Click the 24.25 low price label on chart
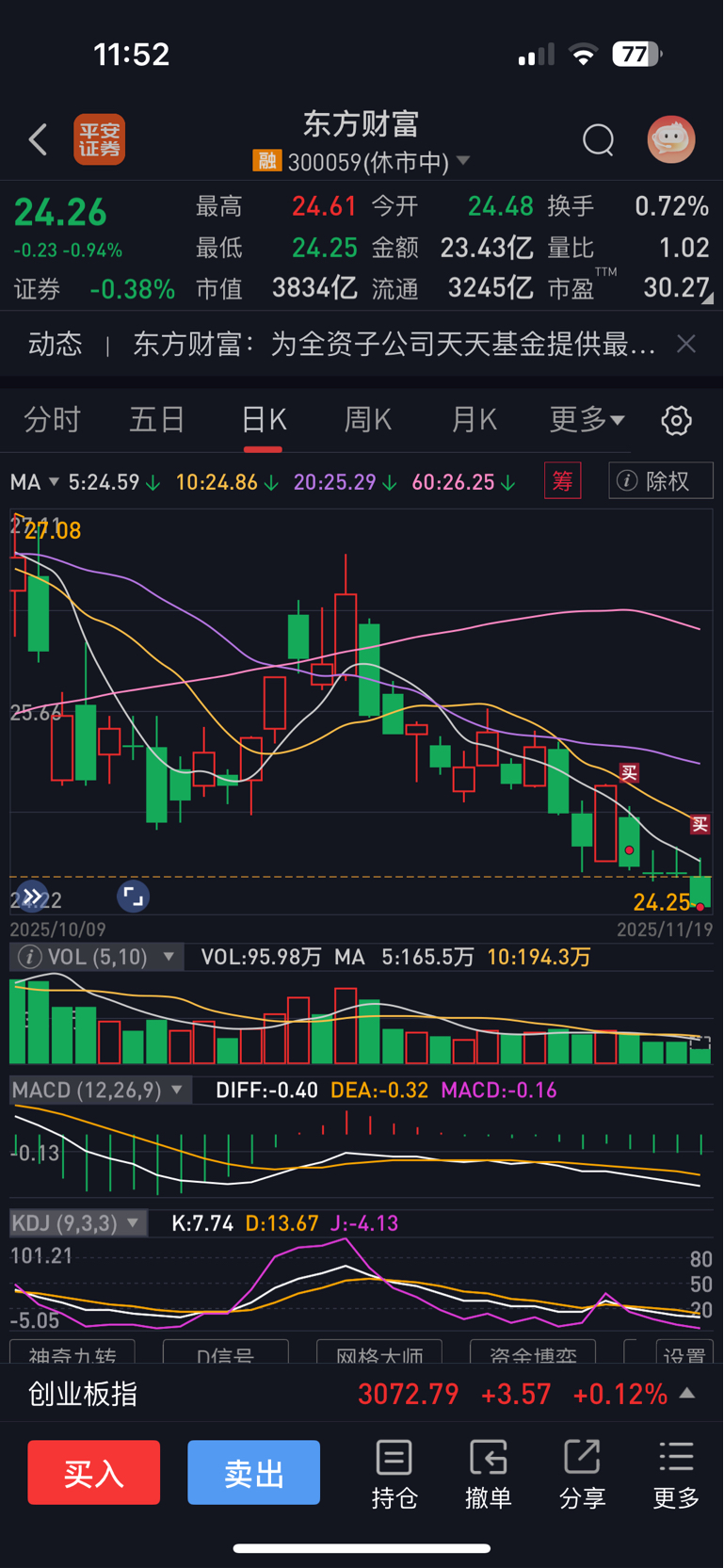The width and height of the screenshot is (724, 1568). click(x=662, y=902)
